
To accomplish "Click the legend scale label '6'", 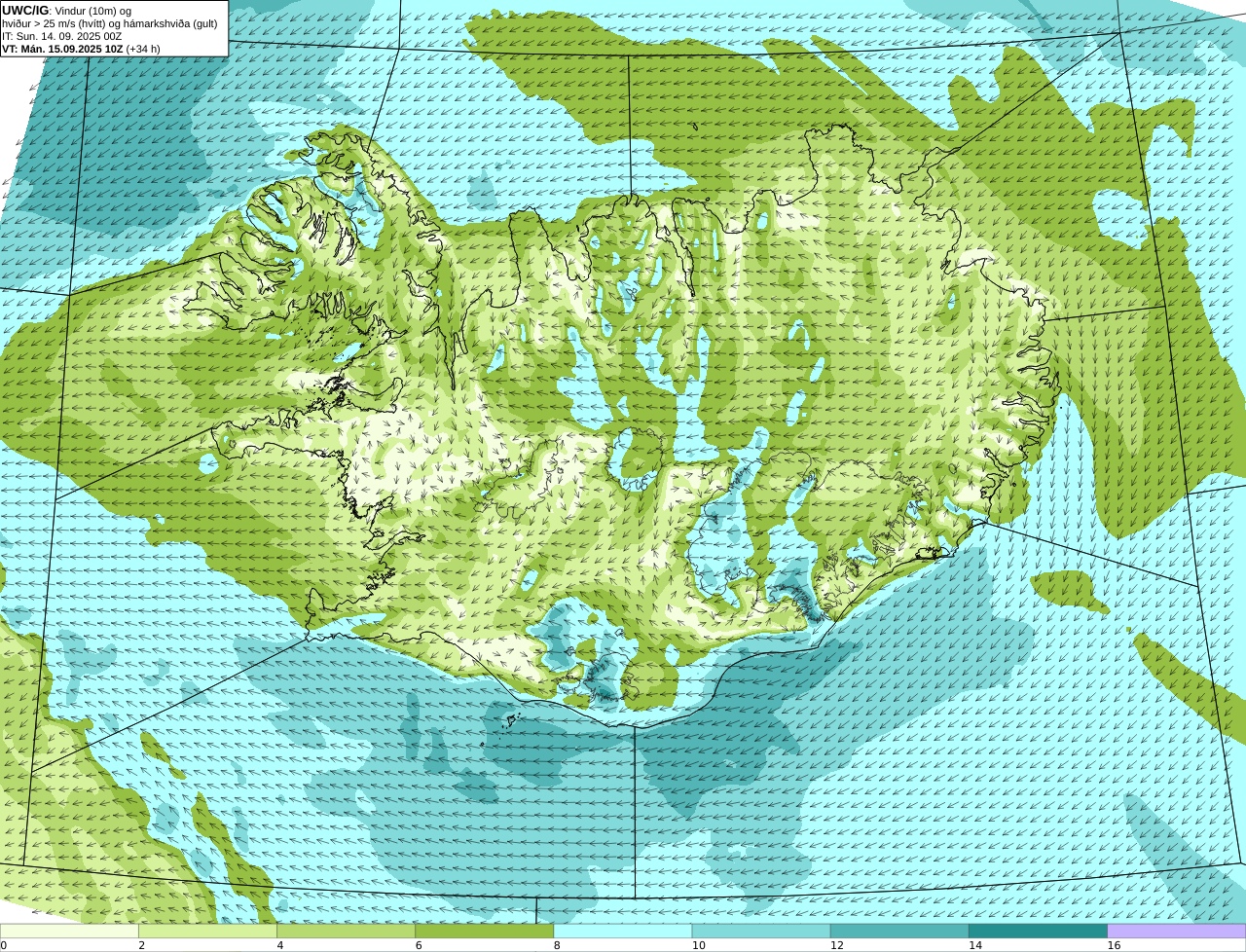I will (419, 945).
